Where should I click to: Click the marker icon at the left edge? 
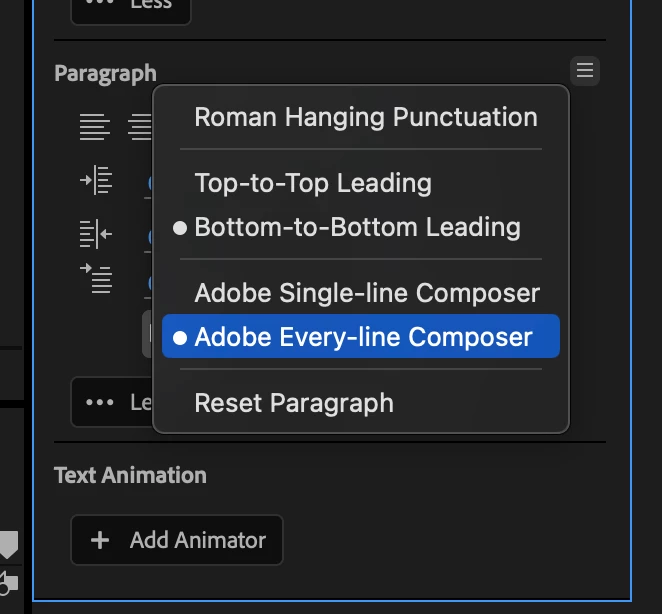(8, 545)
